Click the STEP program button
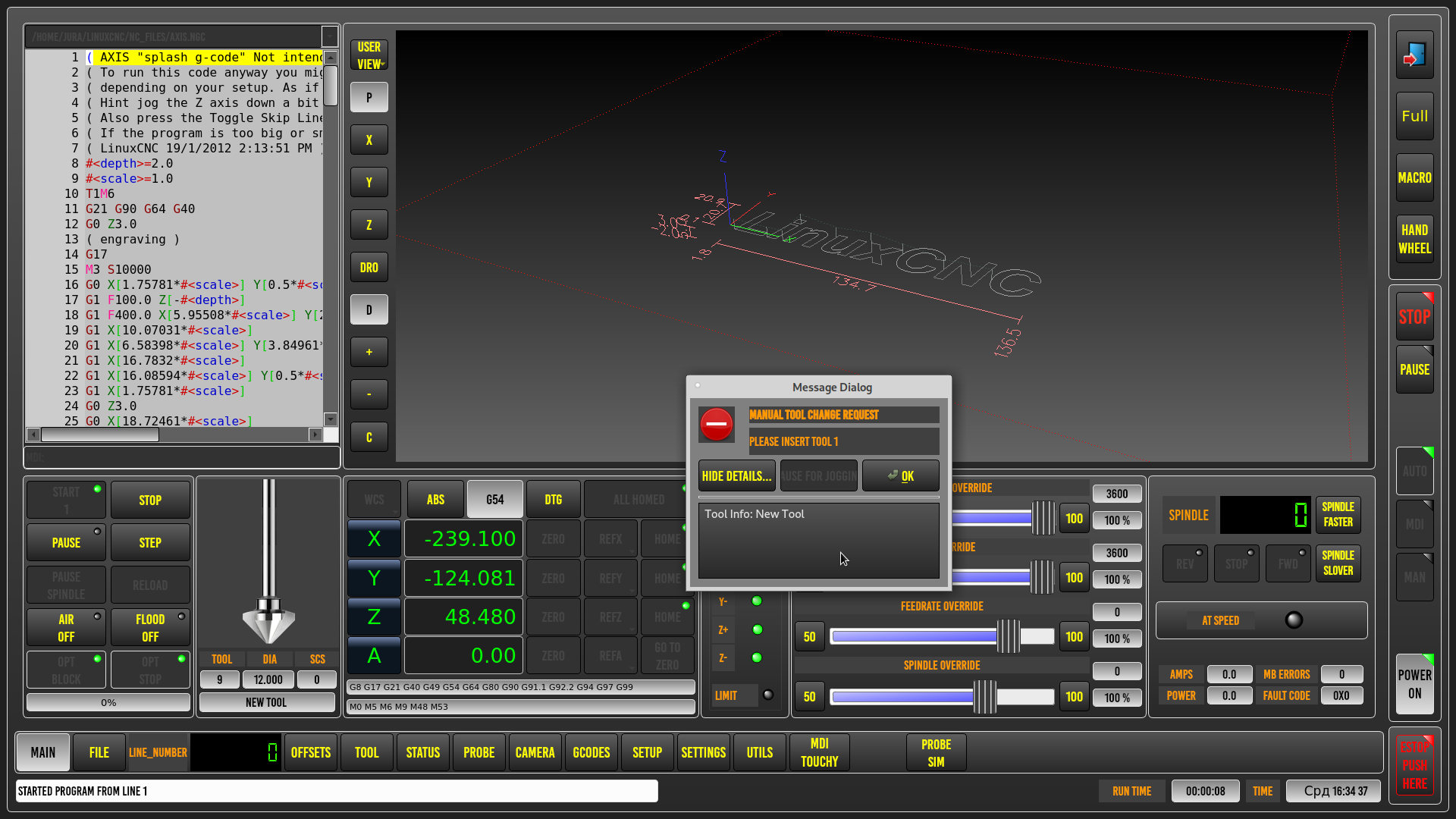 coord(150,543)
